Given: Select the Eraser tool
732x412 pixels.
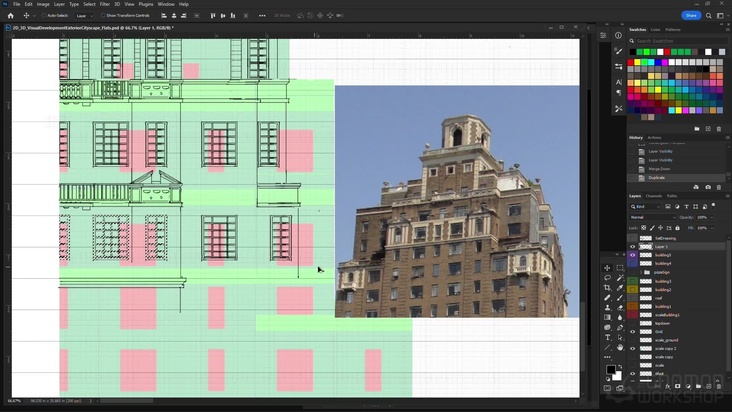Looking at the screenshot, I should pyautogui.click(x=620, y=307).
